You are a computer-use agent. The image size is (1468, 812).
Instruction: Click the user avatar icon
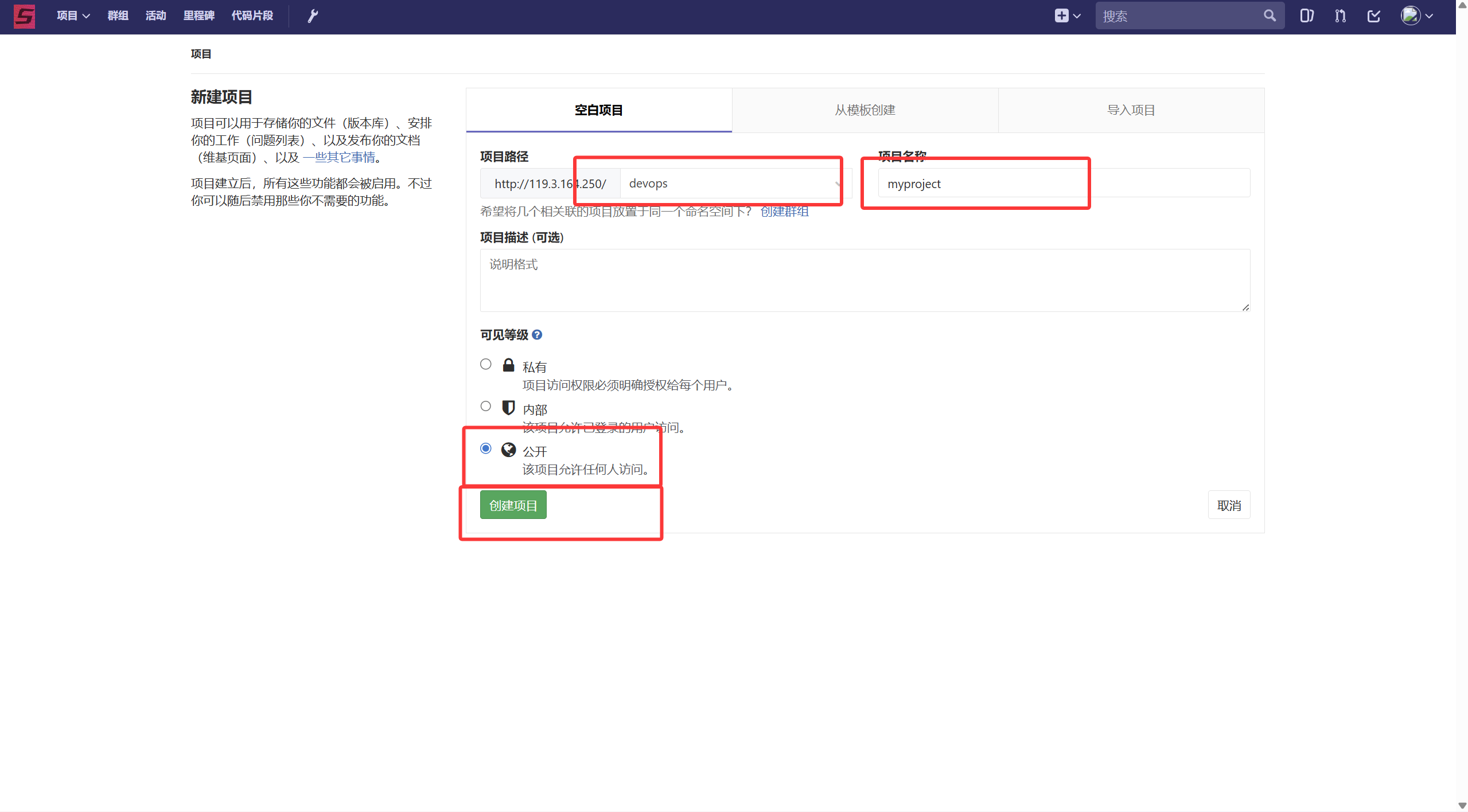(1411, 16)
